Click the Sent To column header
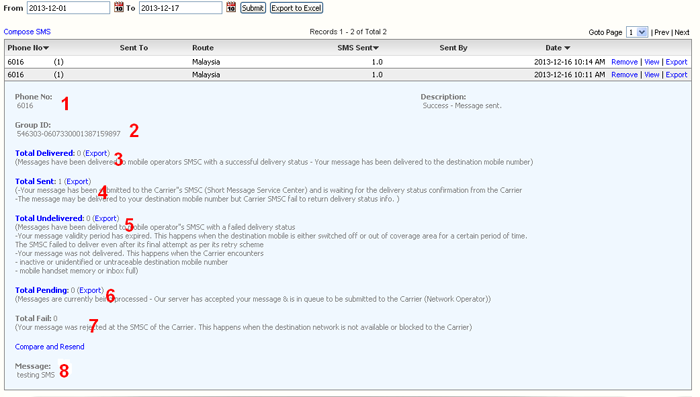 (133, 48)
